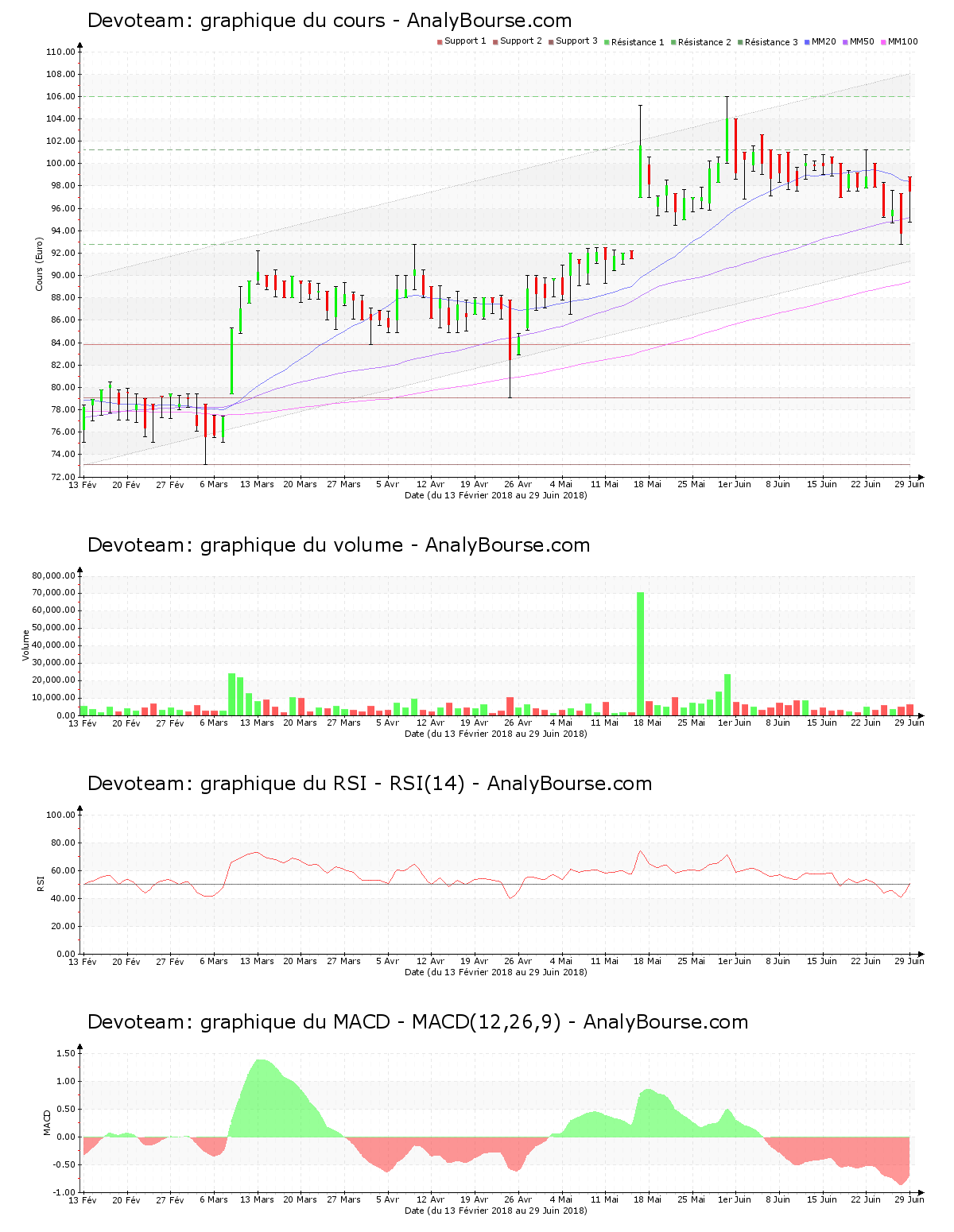The image size is (954, 1232).
Task: Click the green volume bar at 1er Juin
Action: [x=727, y=695]
